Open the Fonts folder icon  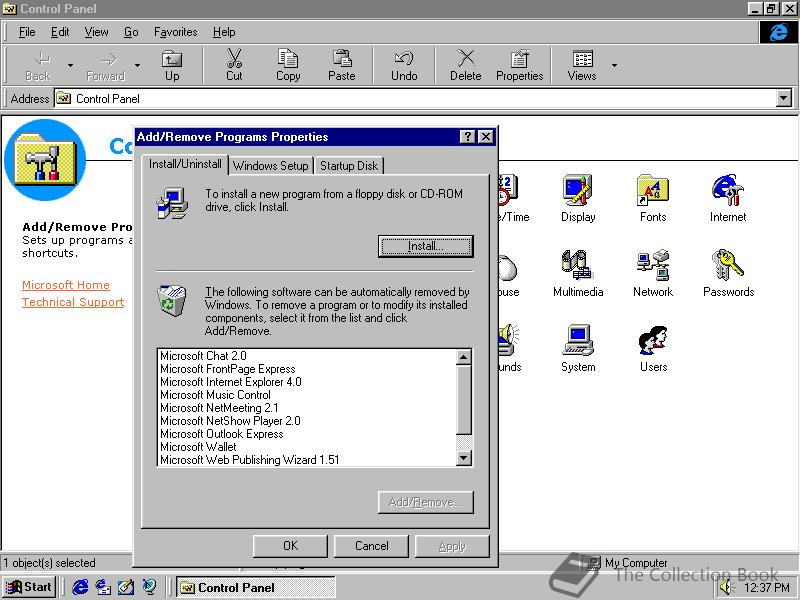coord(653,198)
